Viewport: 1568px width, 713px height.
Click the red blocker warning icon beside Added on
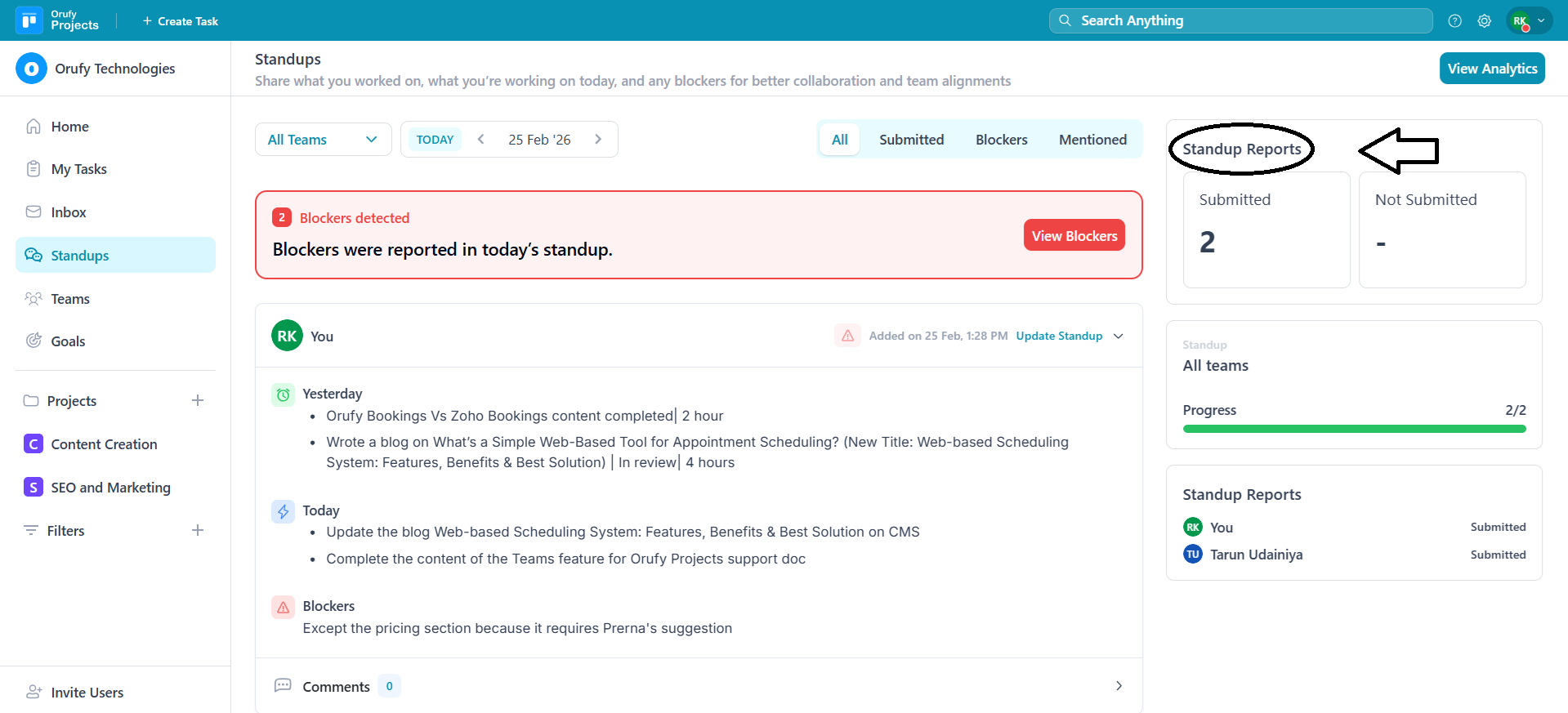847,336
